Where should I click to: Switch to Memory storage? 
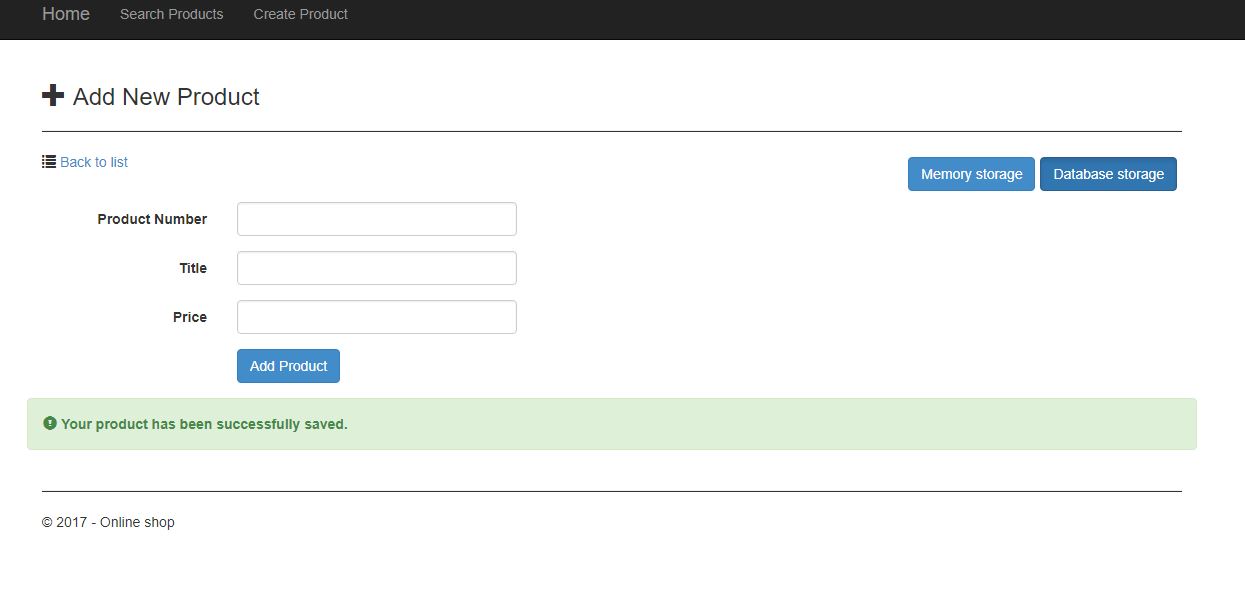[970, 173]
